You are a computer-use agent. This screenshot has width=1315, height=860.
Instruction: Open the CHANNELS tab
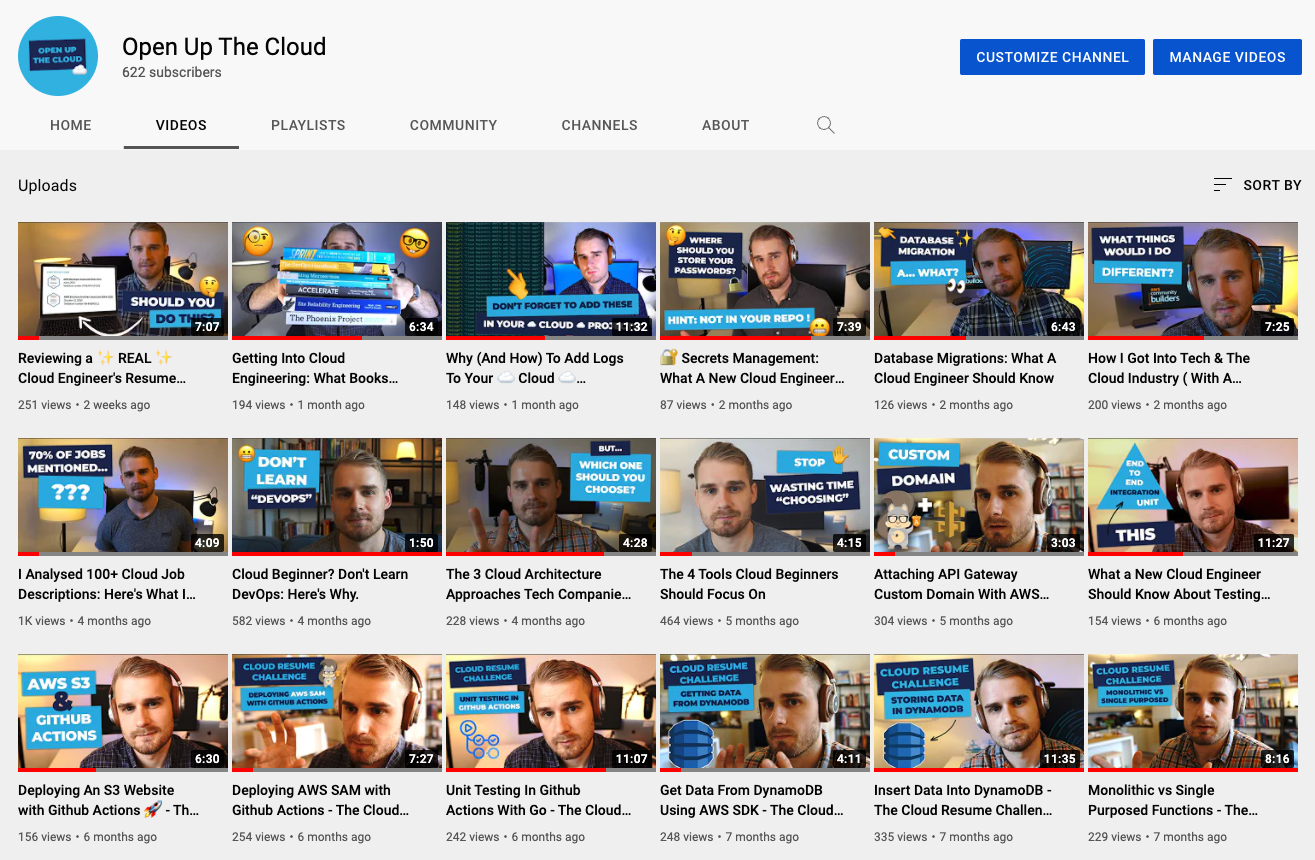pos(599,124)
